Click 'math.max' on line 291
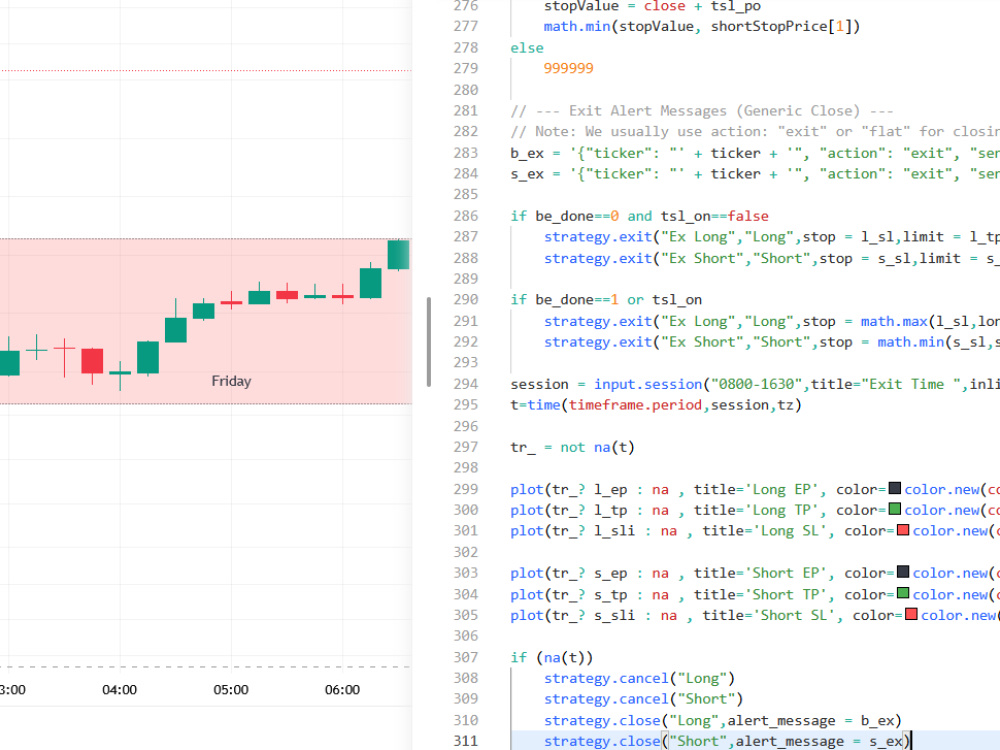 [x=894, y=321]
